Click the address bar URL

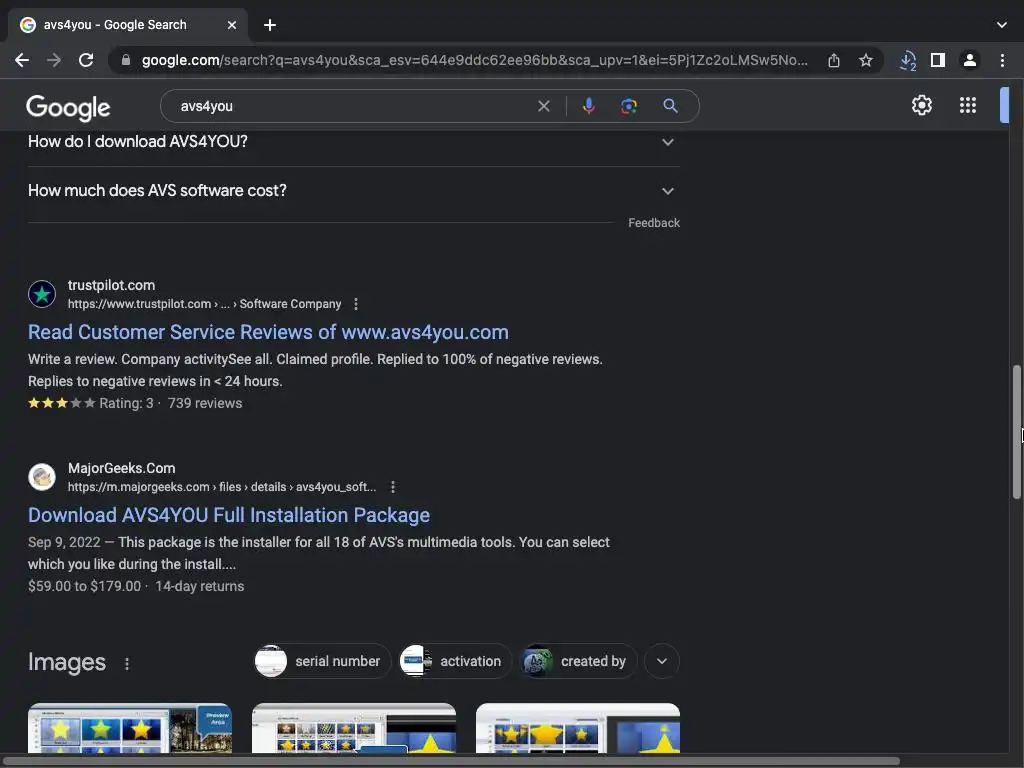click(x=475, y=60)
